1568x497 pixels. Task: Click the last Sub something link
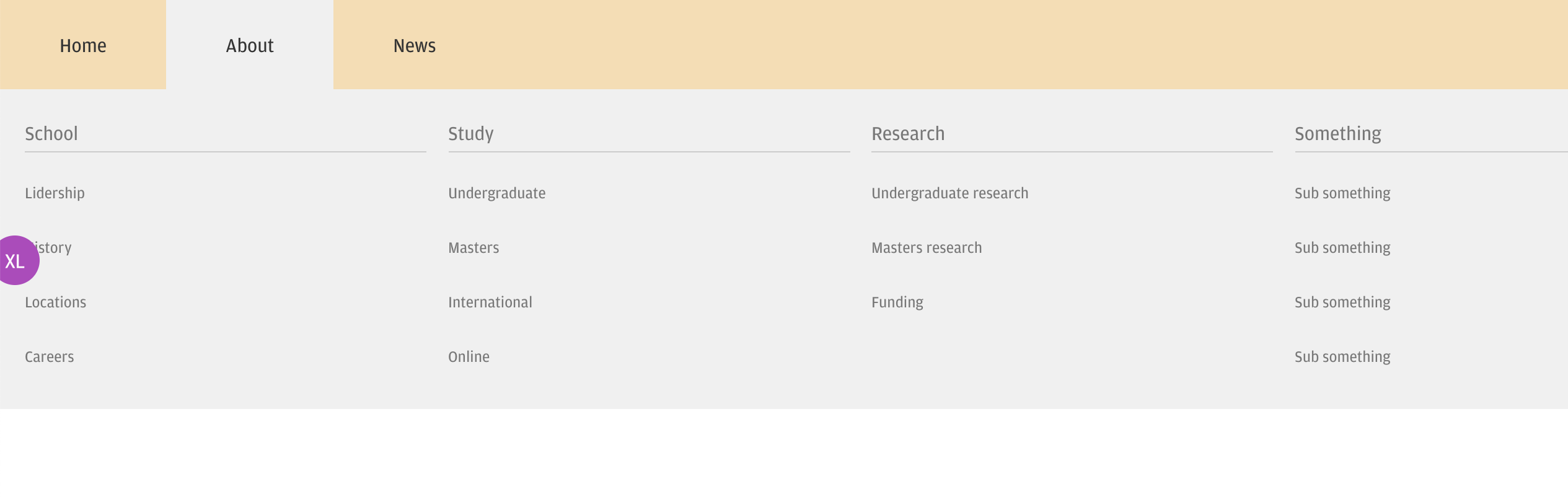(x=1342, y=357)
